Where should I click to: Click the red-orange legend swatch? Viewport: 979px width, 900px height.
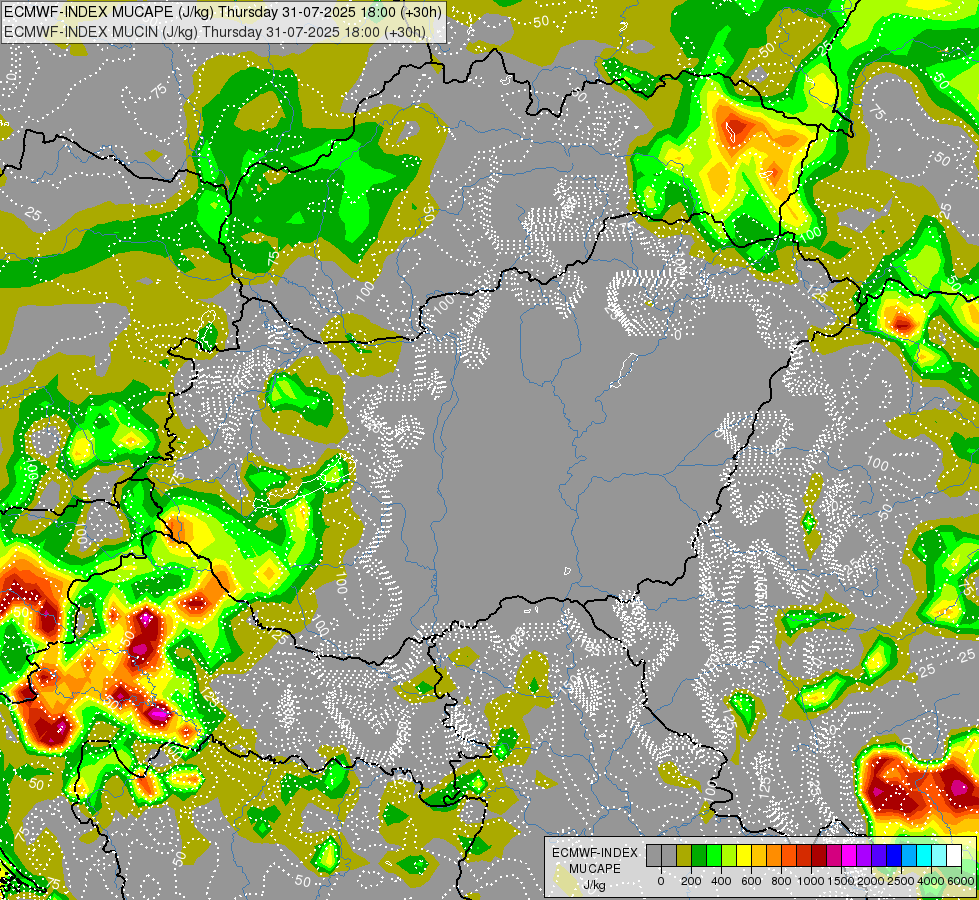pos(789,856)
